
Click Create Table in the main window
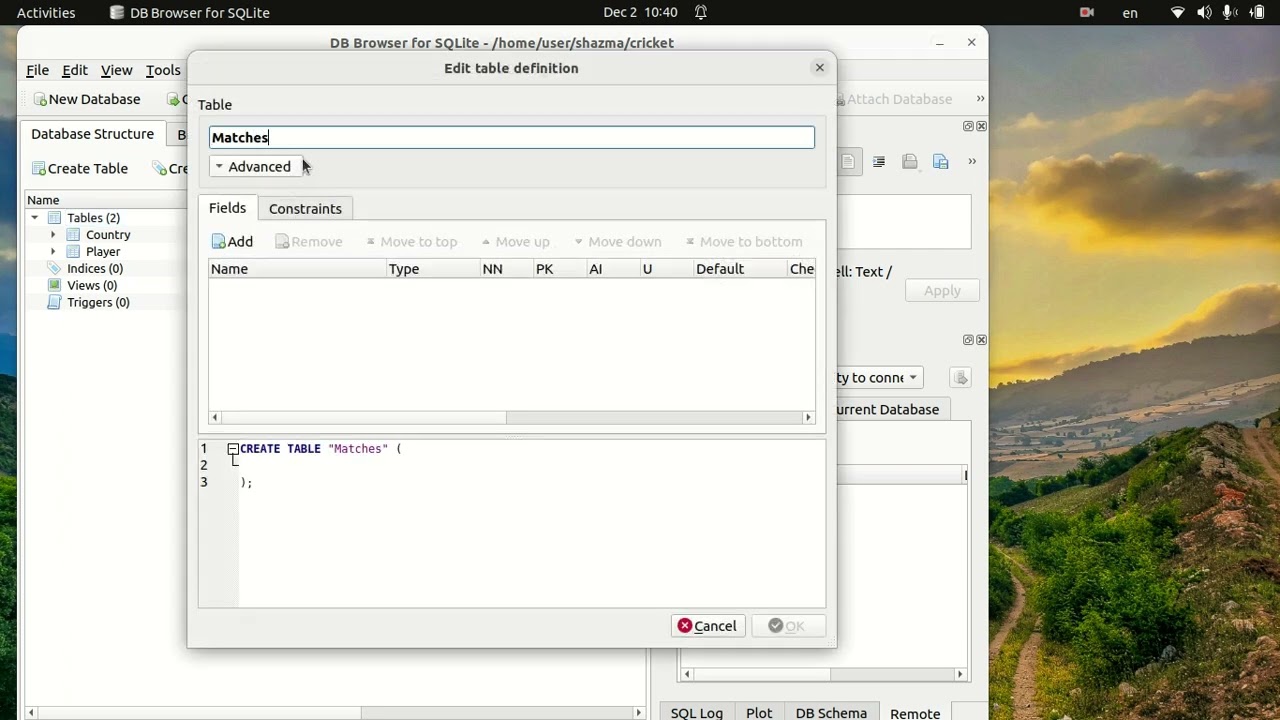tap(80, 168)
